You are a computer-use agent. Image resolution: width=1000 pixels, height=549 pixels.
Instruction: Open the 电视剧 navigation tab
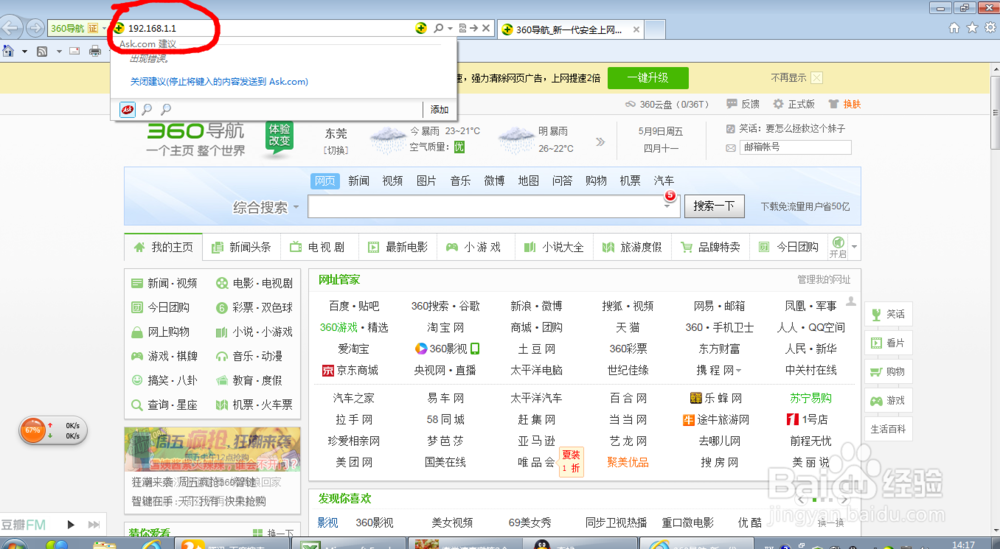[318, 247]
